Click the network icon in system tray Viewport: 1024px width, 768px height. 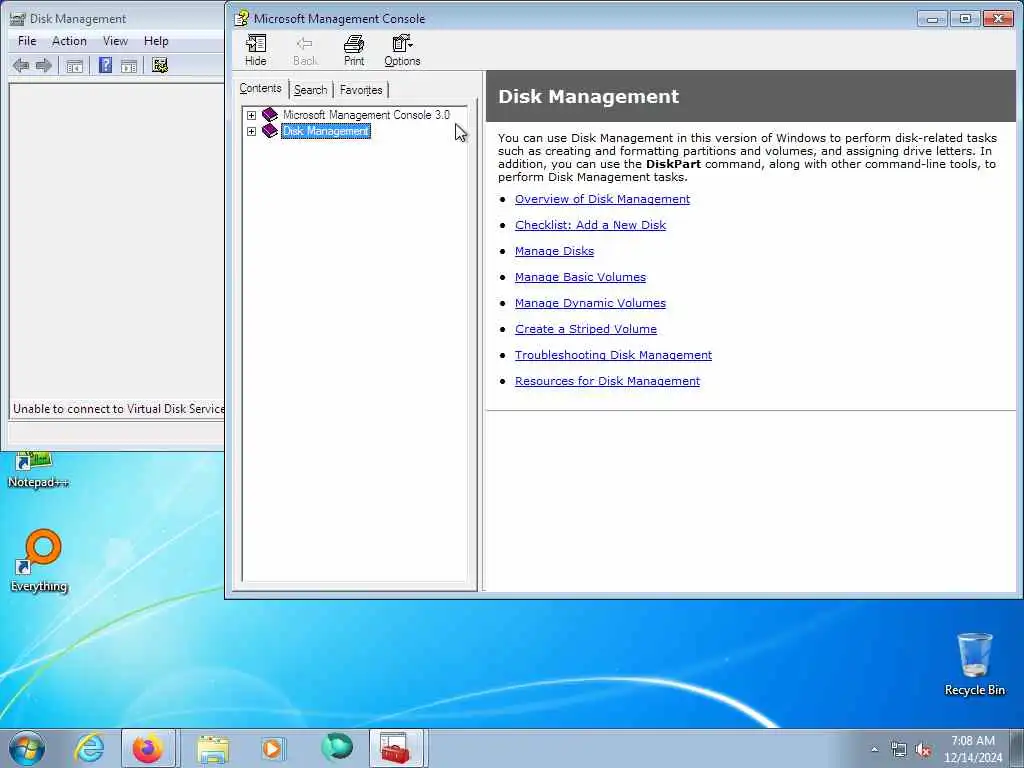[x=899, y=750]
